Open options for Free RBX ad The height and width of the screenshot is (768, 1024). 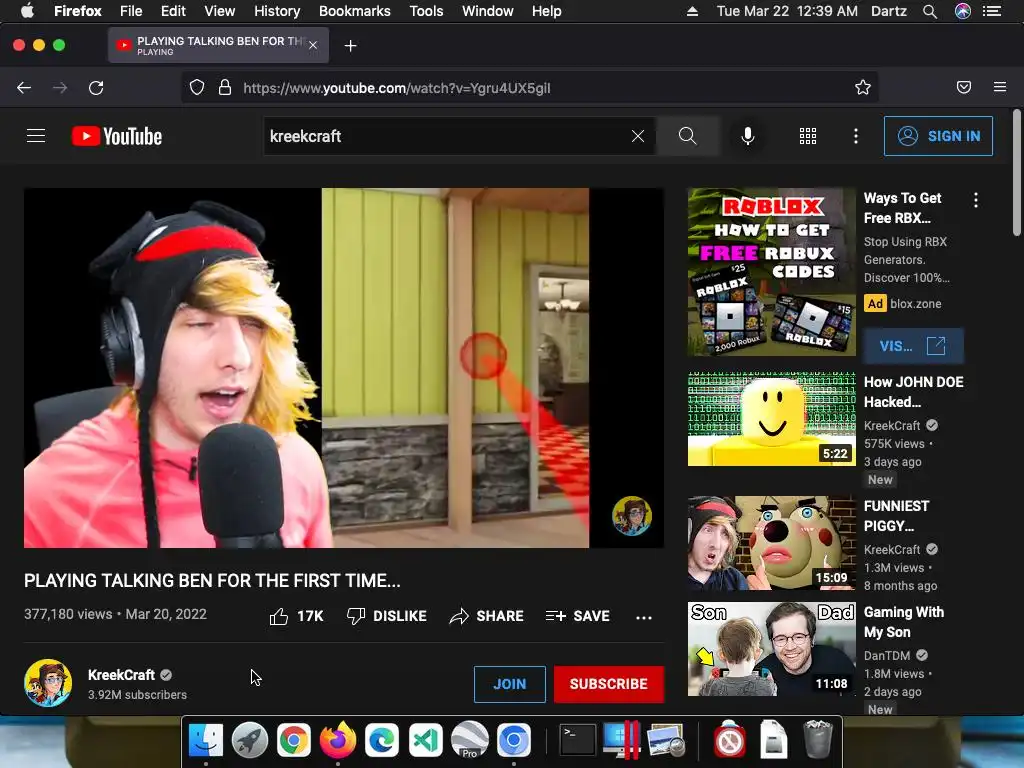point(976,200)
